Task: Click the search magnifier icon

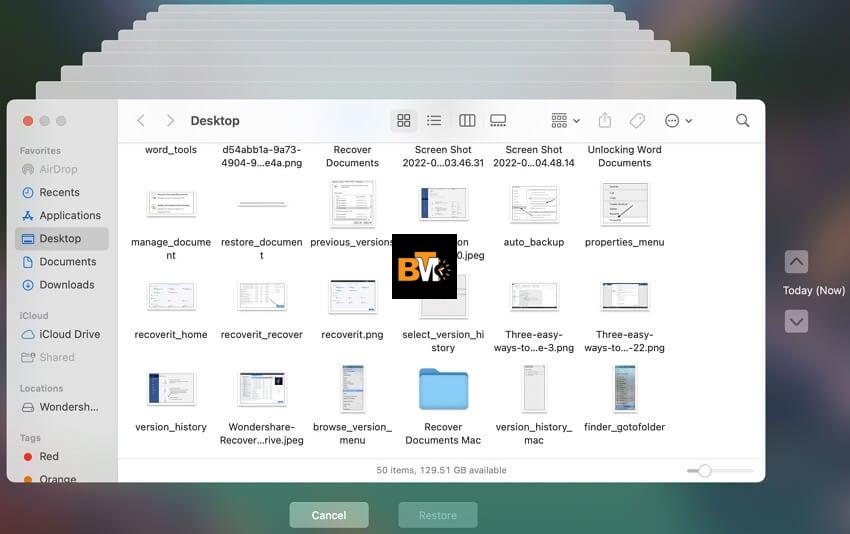Action: pyautogui.click(x=743, y=120)
